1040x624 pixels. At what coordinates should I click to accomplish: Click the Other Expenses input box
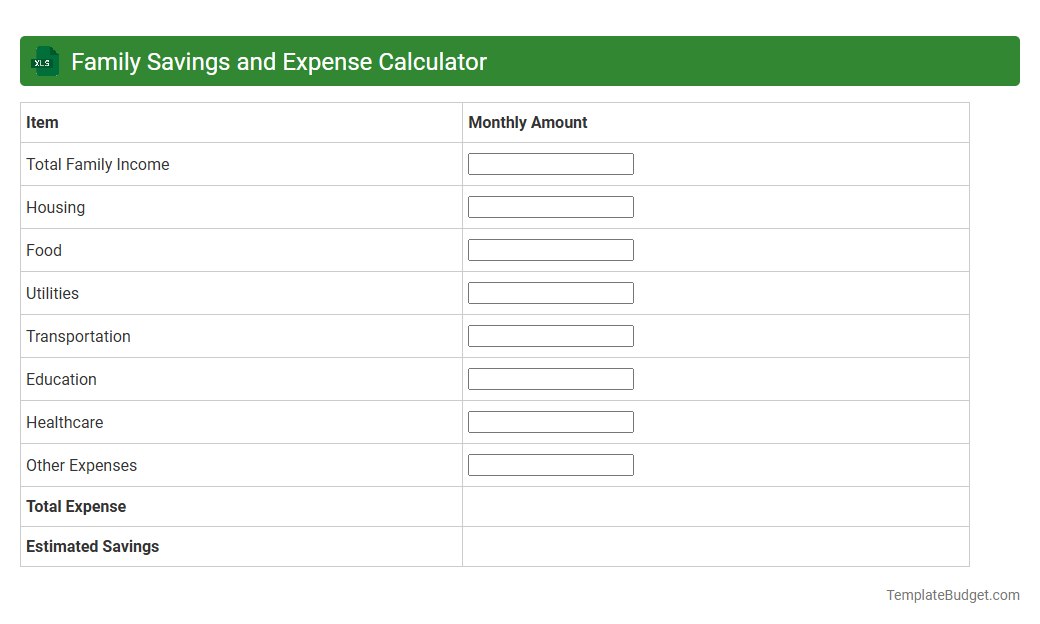[550, 464]
